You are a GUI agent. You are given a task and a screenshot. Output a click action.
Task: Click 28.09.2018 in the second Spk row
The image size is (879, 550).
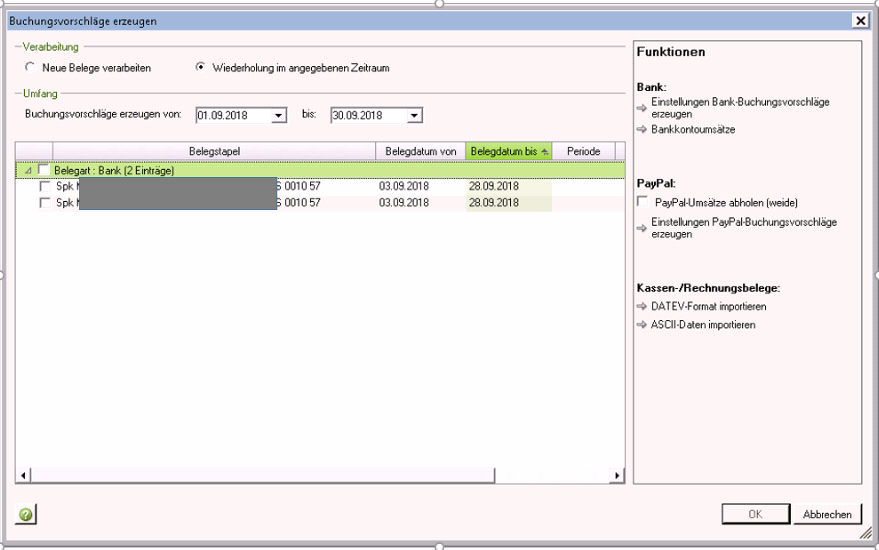494,202
